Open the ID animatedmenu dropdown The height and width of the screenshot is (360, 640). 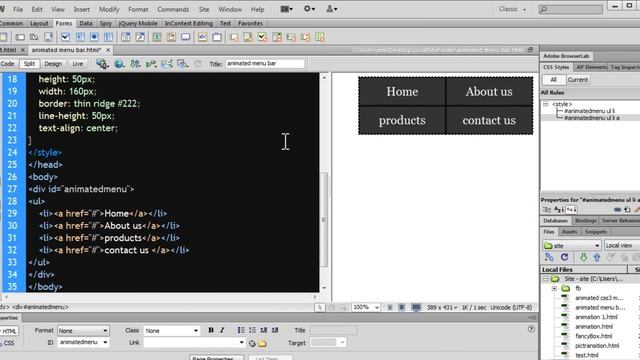click(x=83, y=342)
